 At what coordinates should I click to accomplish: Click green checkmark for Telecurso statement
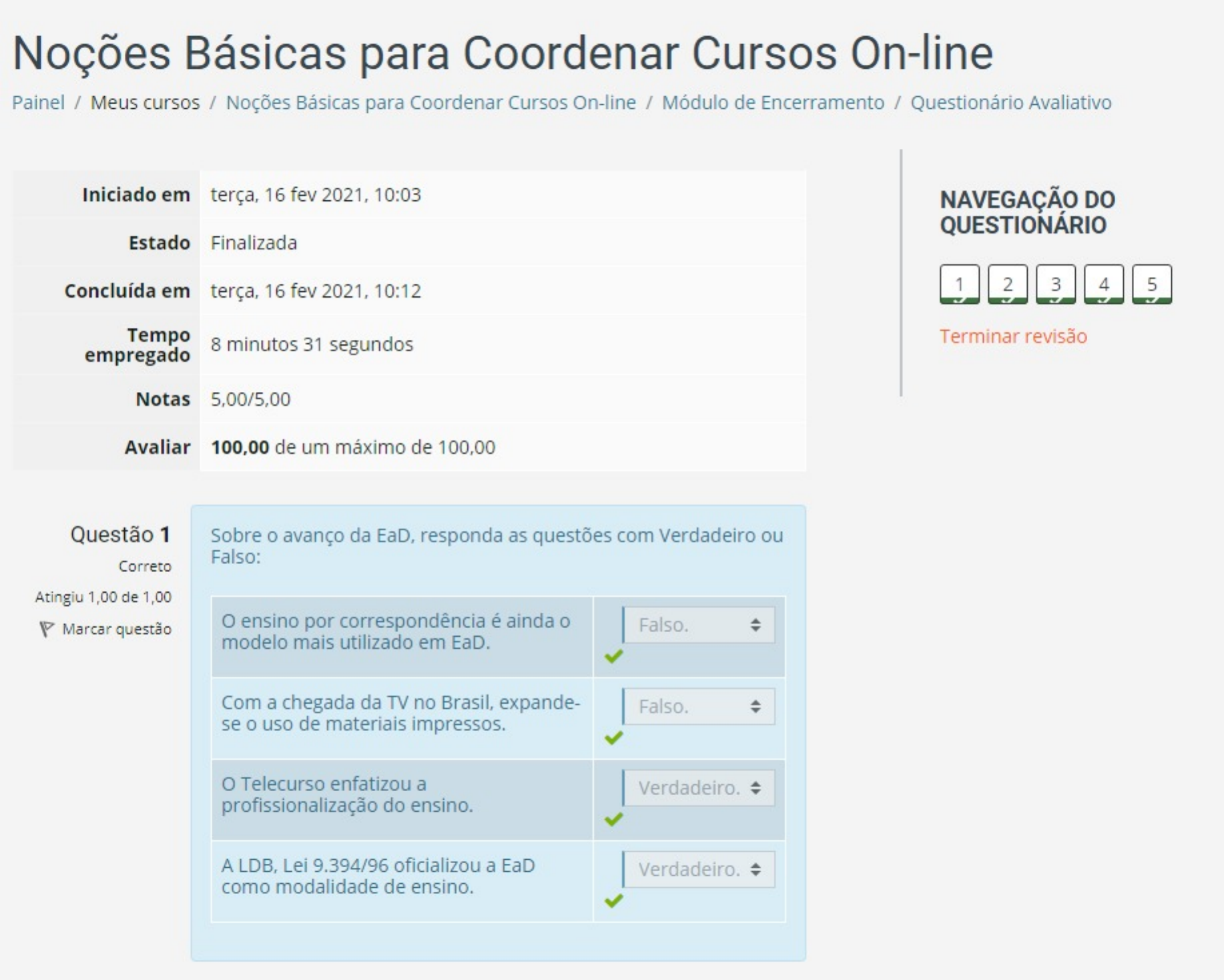point(613,819)
